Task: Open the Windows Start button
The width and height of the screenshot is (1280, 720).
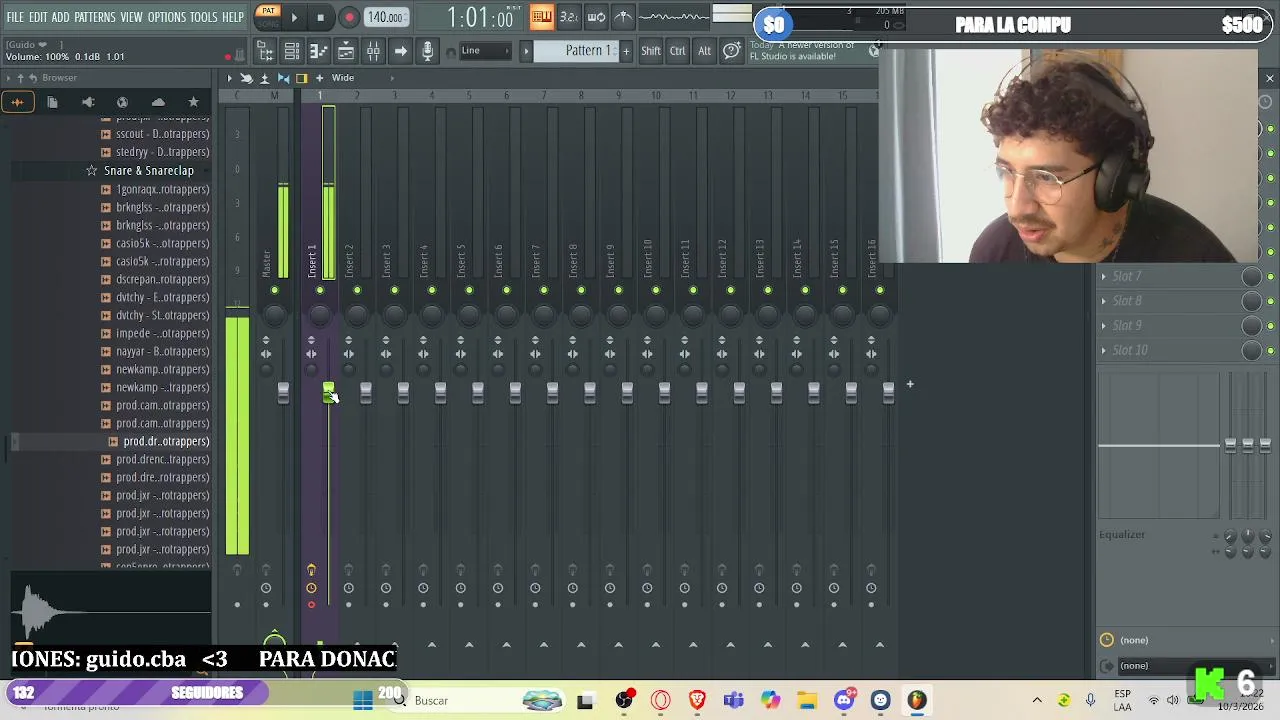Action: (x=364, y=700)
